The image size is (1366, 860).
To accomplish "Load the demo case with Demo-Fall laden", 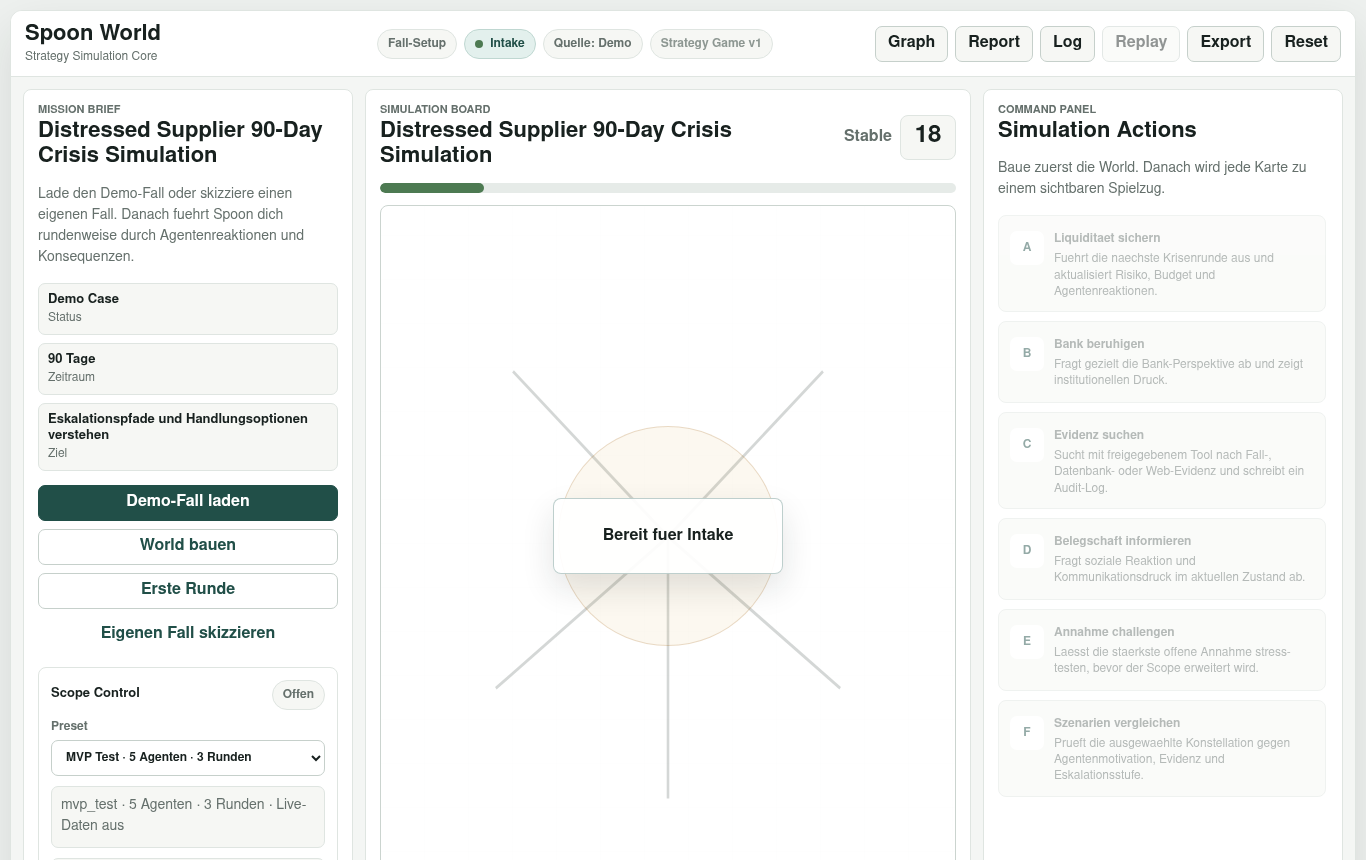I will (188, 502).
